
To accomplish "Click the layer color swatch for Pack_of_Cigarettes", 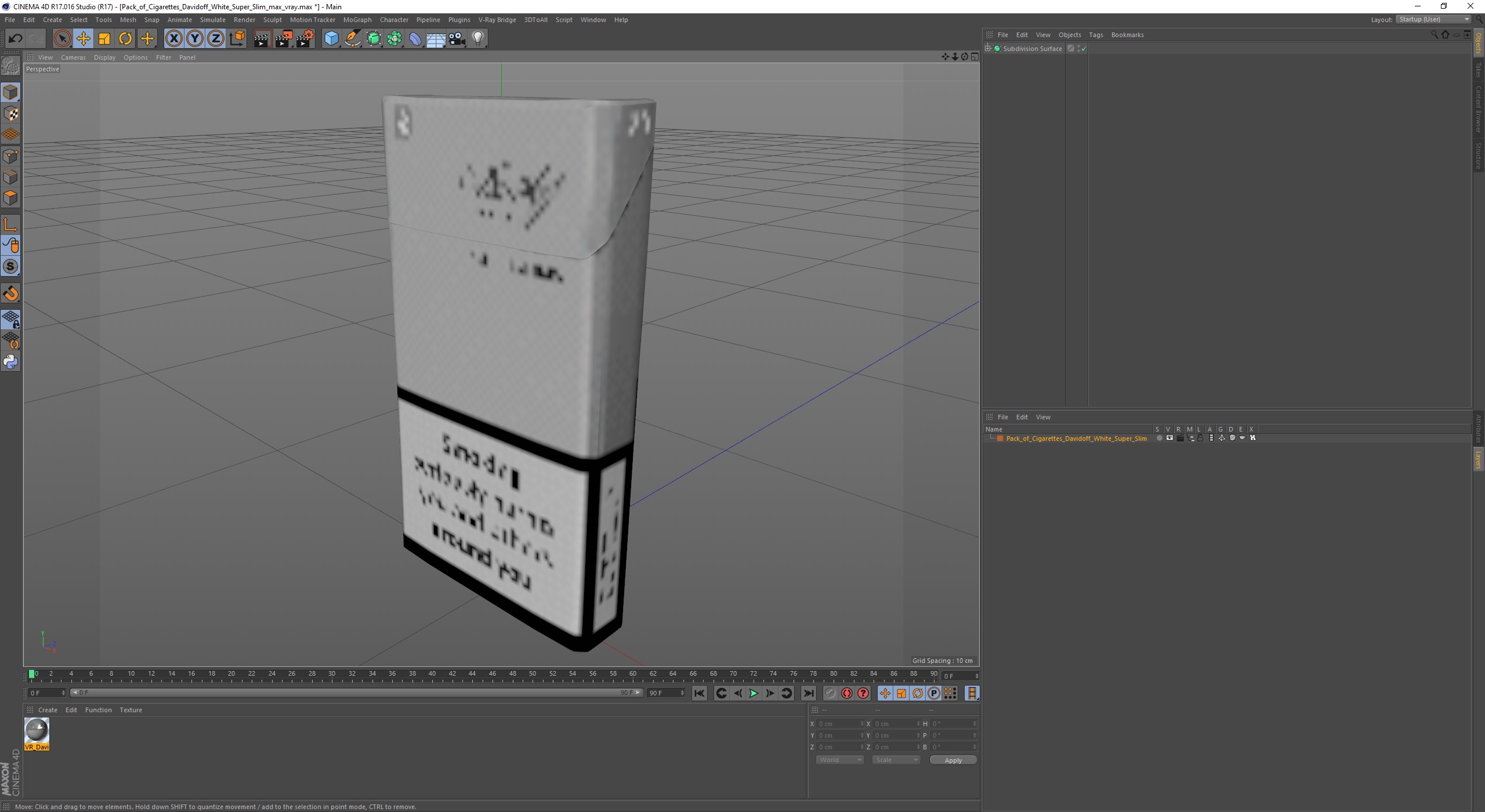I will click(1000, 438).
